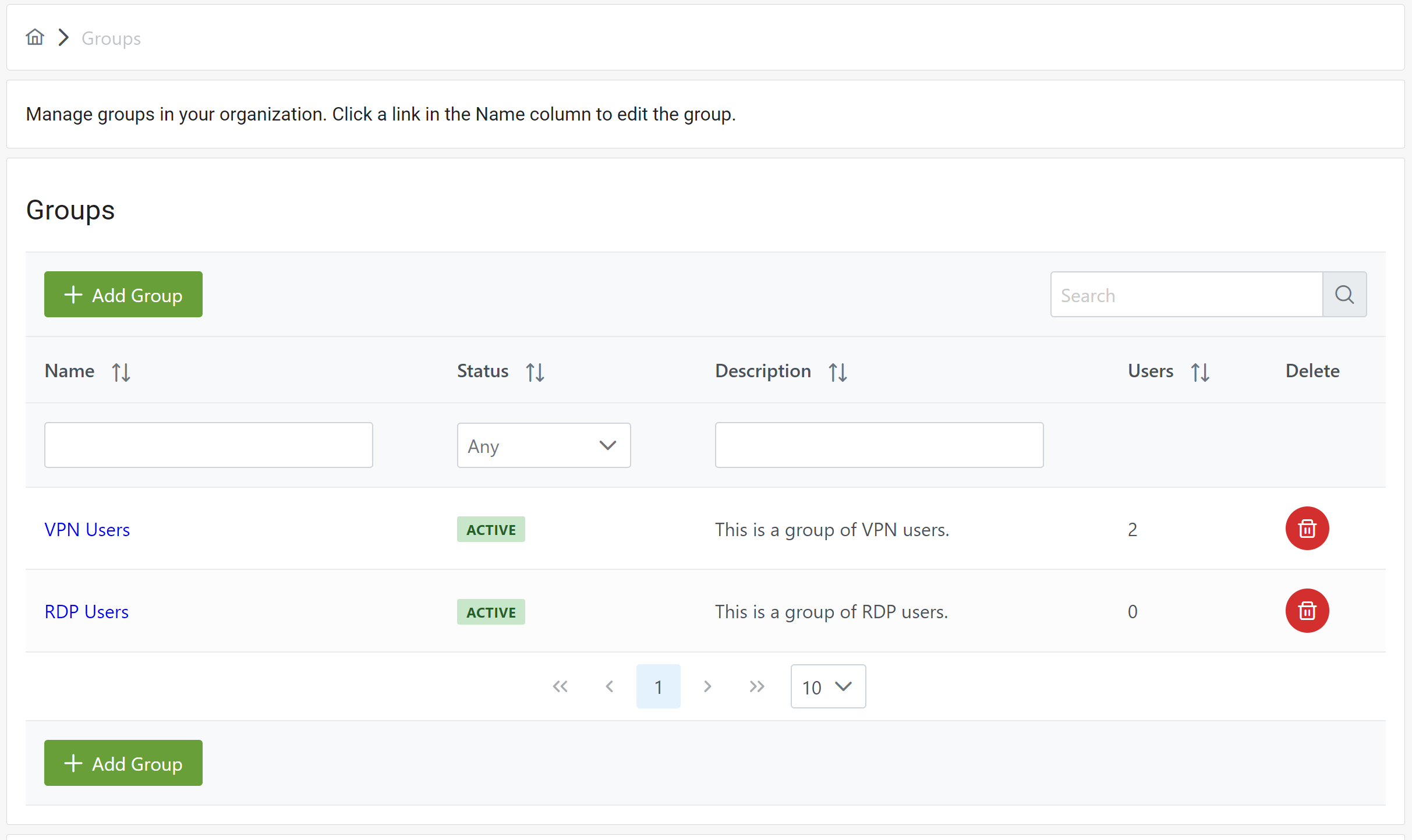Sort table by Users column

(x=1199, y=372)
